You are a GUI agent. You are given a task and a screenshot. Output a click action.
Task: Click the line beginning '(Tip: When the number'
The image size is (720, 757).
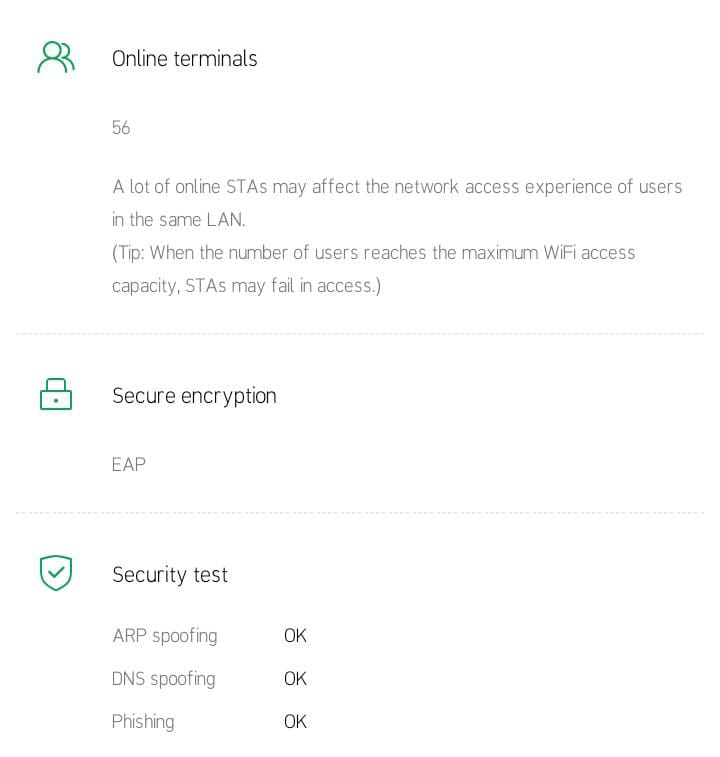(x=373, y=253)
